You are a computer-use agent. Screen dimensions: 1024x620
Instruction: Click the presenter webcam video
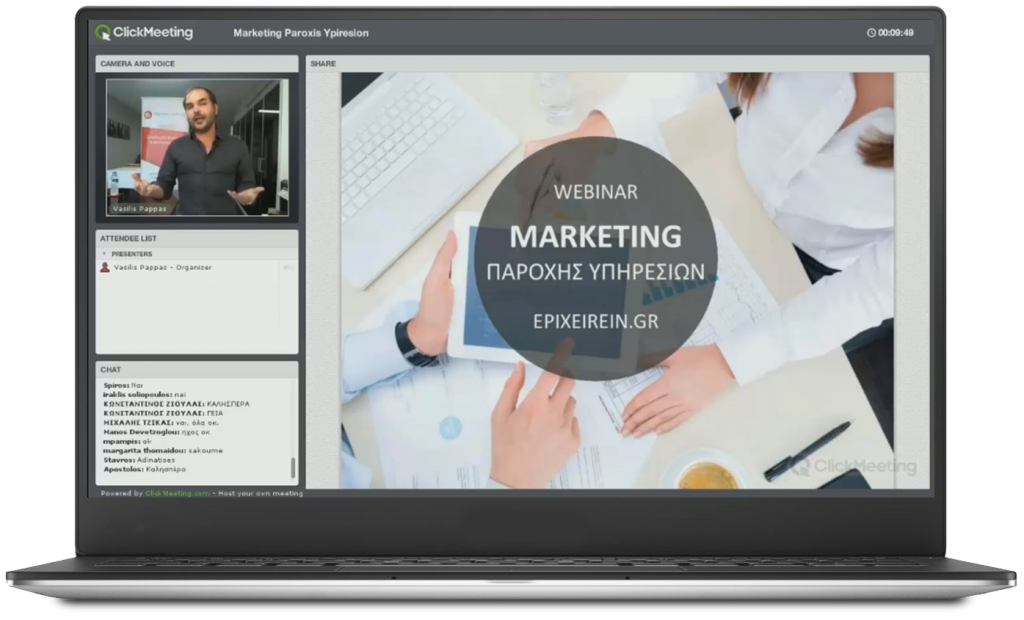tap(197, 147)
